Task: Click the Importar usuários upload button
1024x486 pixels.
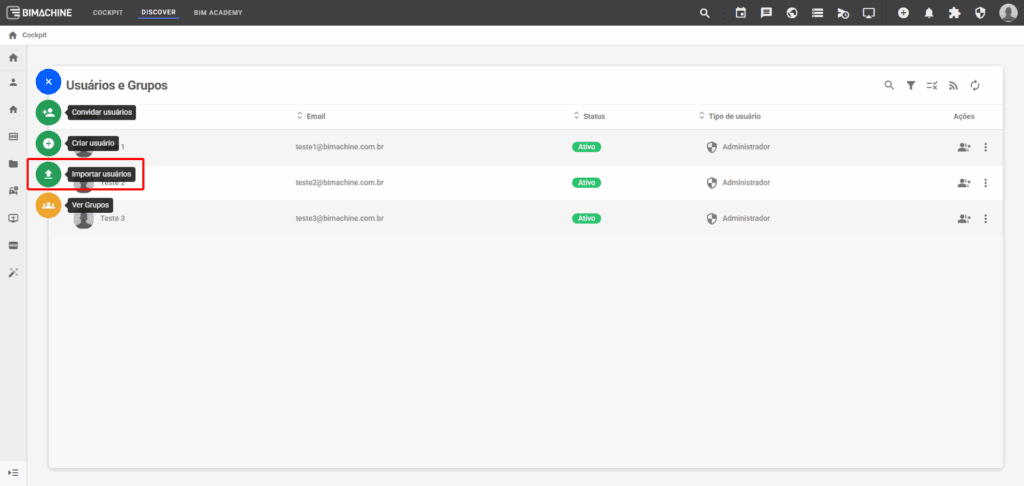Action: (x=48, y=174)
